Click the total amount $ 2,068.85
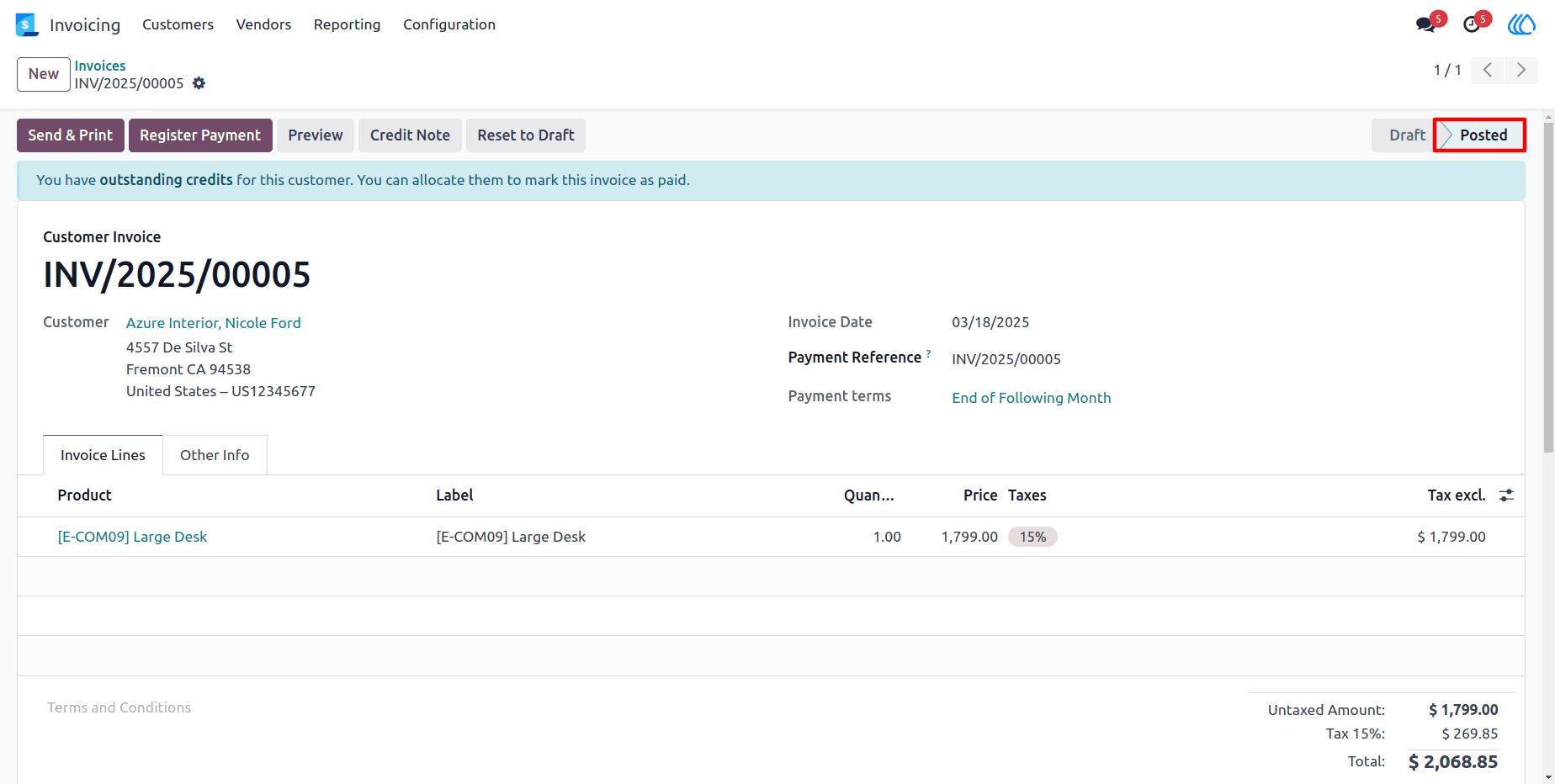 point(1453,762)
